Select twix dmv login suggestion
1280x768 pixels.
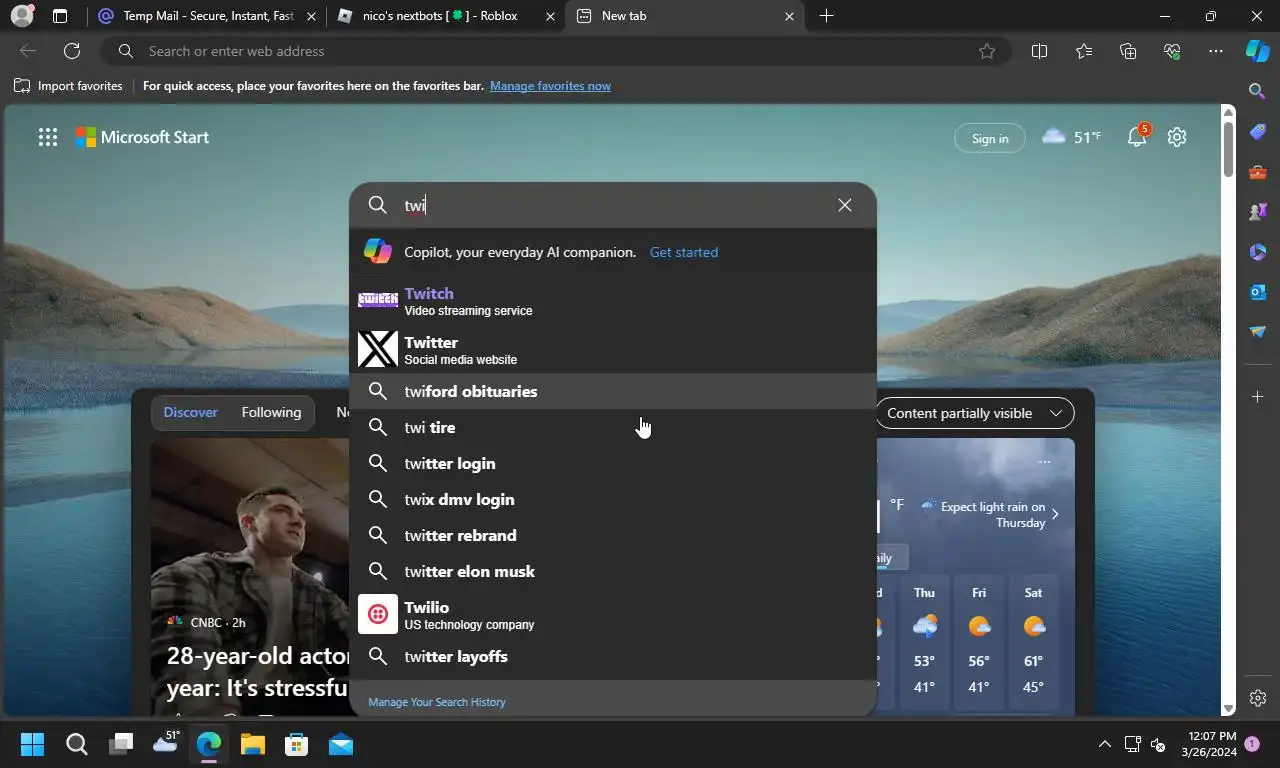(x=613, y=499)
